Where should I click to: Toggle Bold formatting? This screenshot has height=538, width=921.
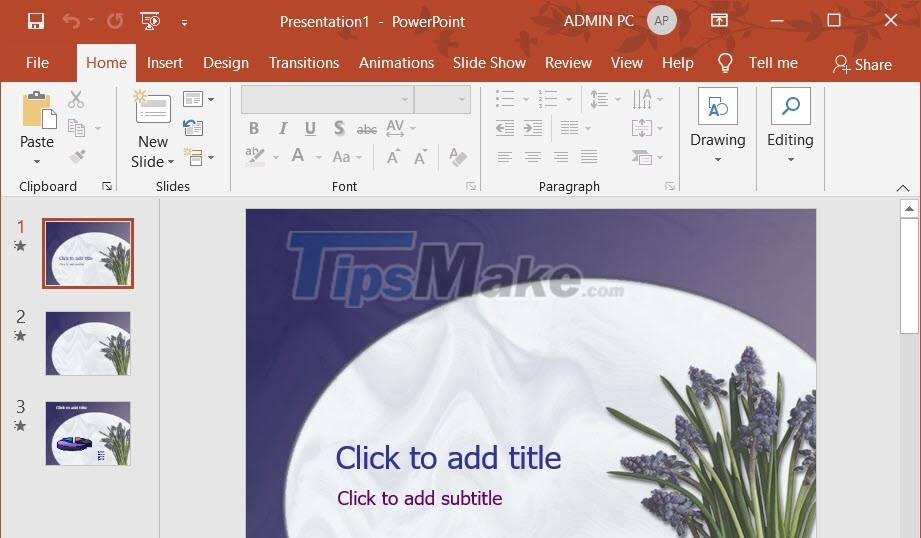[x=254, y=128]
